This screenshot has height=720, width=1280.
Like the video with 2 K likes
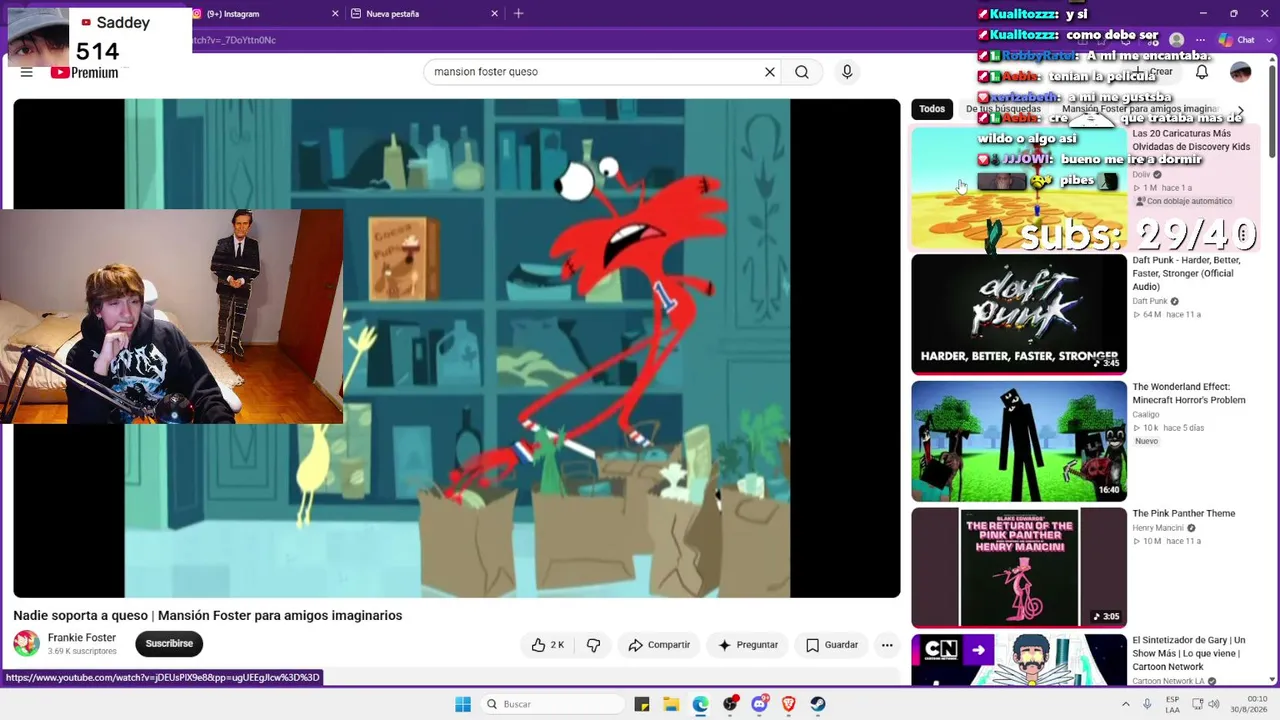point(548,645)
